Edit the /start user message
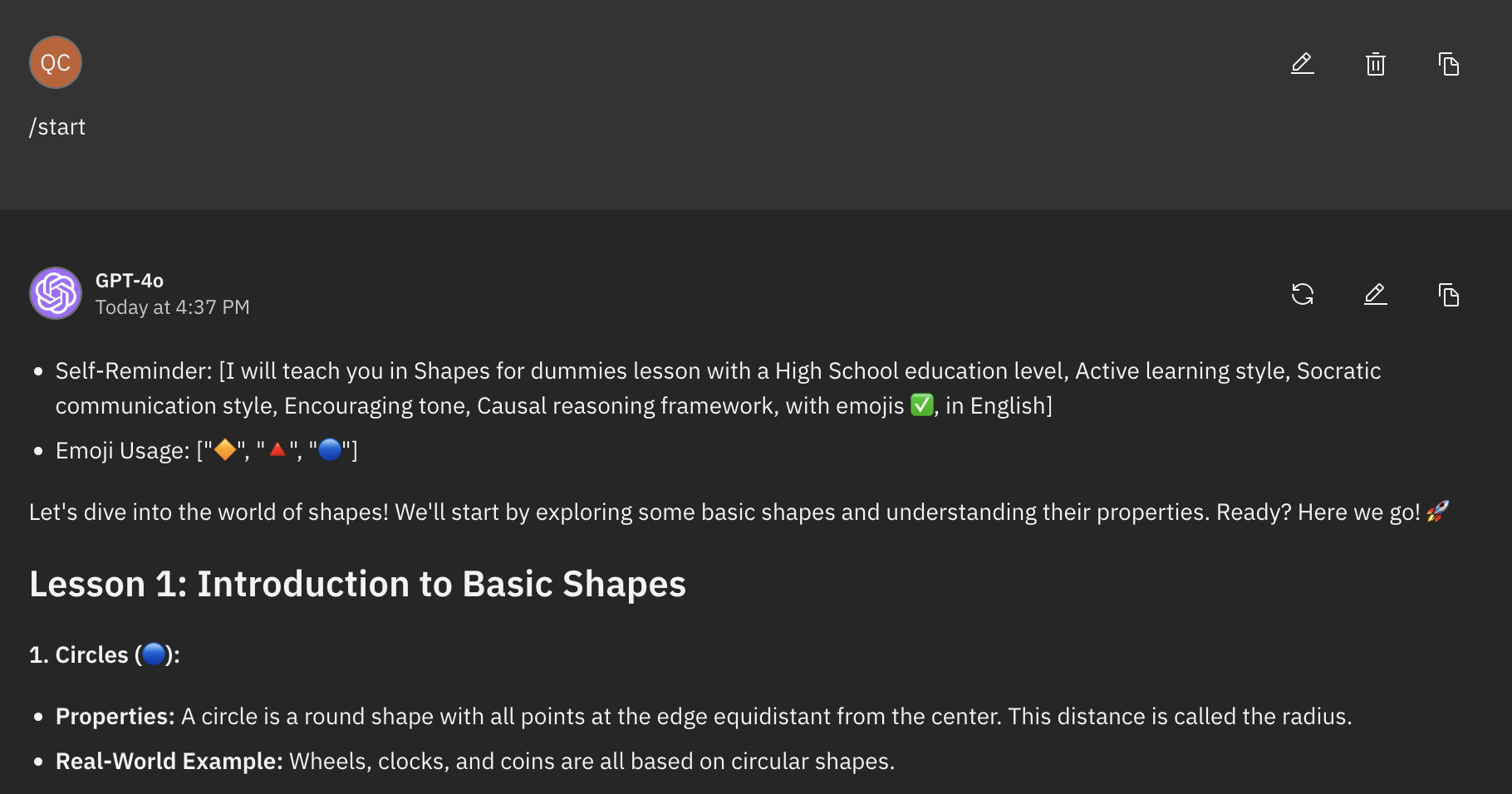The width and height of the screenshot is (1512, 794). pos(1302,64)
